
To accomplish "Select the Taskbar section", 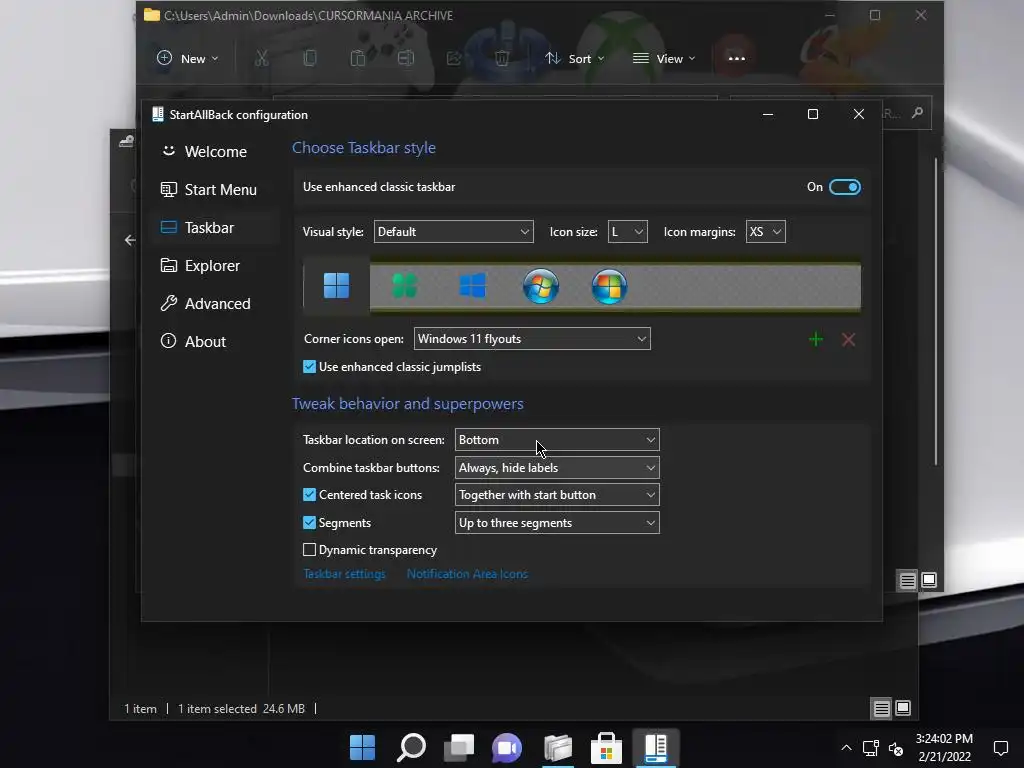I will [216, 227].
